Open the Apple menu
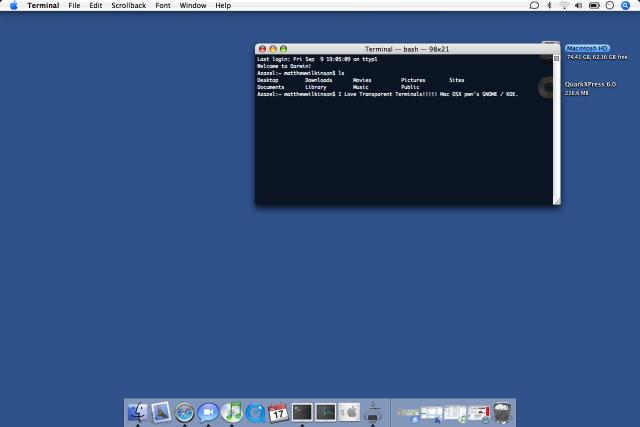640x427 pixels. (13, 5)
